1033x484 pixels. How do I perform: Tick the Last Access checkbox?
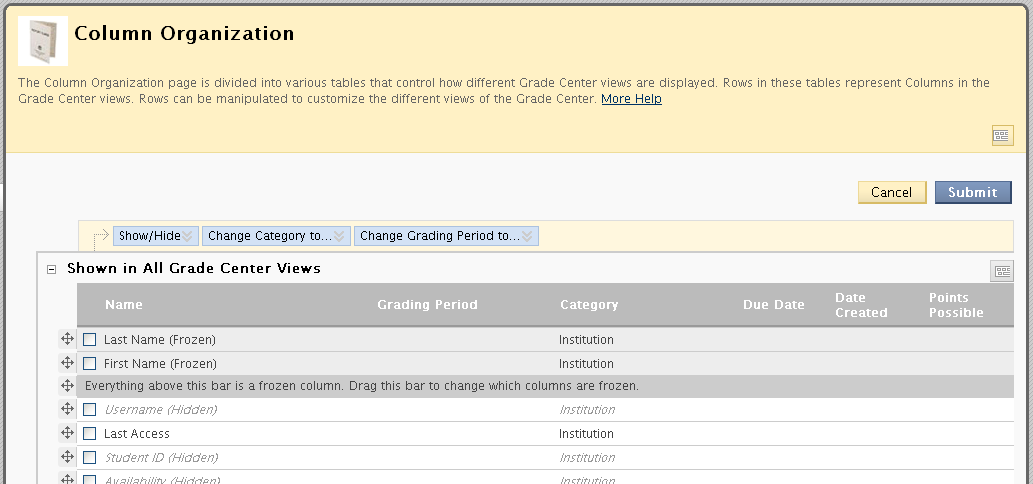[x=90, y=433]
